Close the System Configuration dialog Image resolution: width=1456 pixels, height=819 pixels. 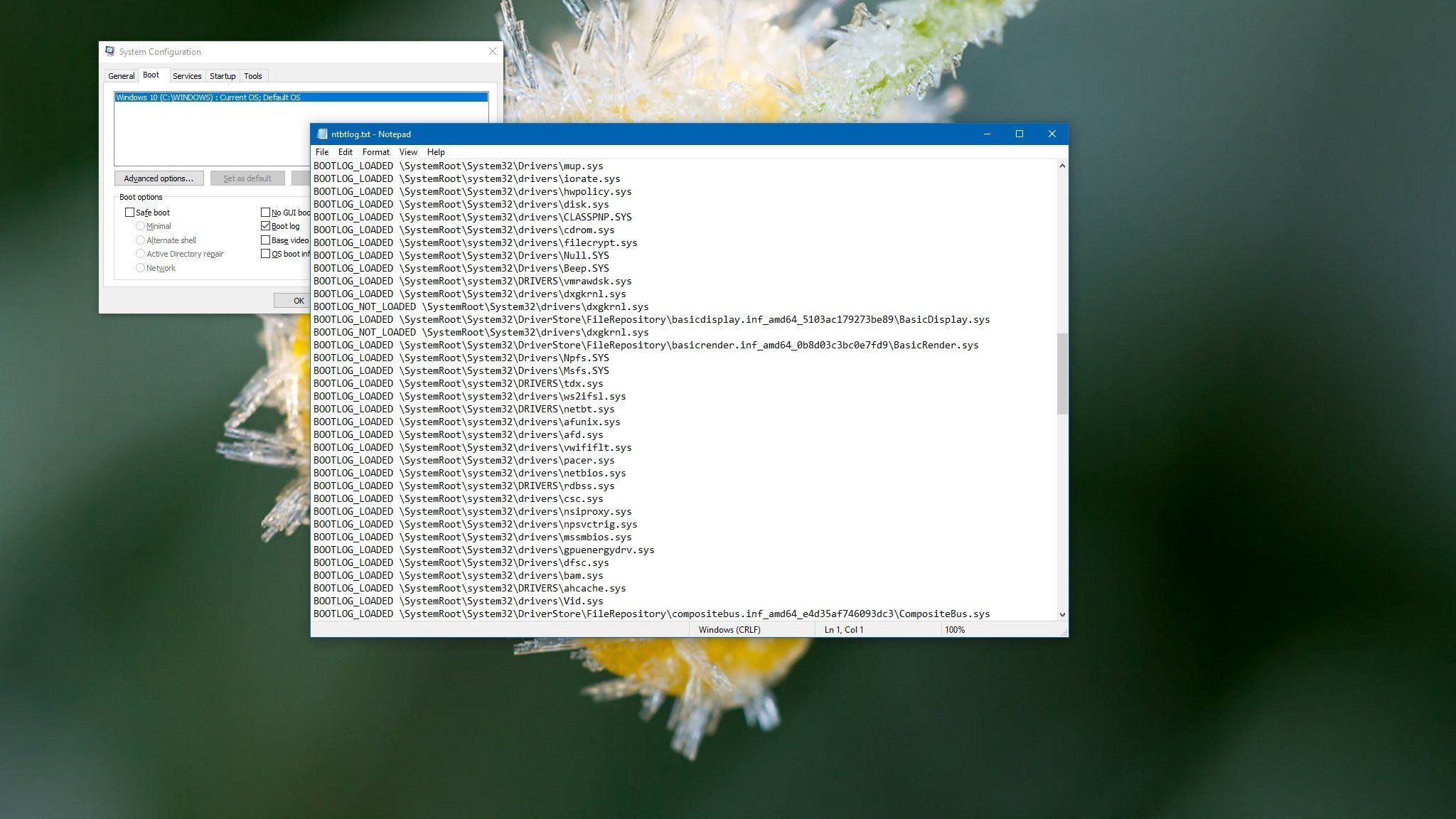tap(493, 52)
